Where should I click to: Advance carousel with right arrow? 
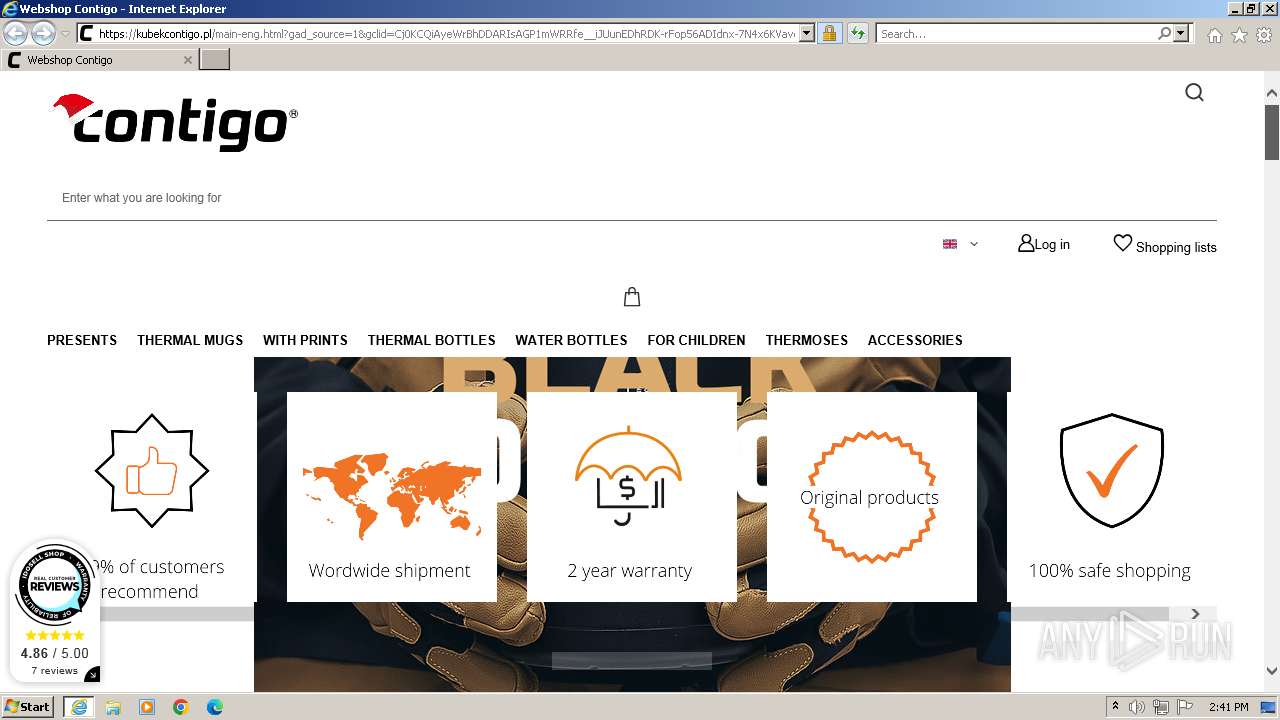click(1195, 614)
